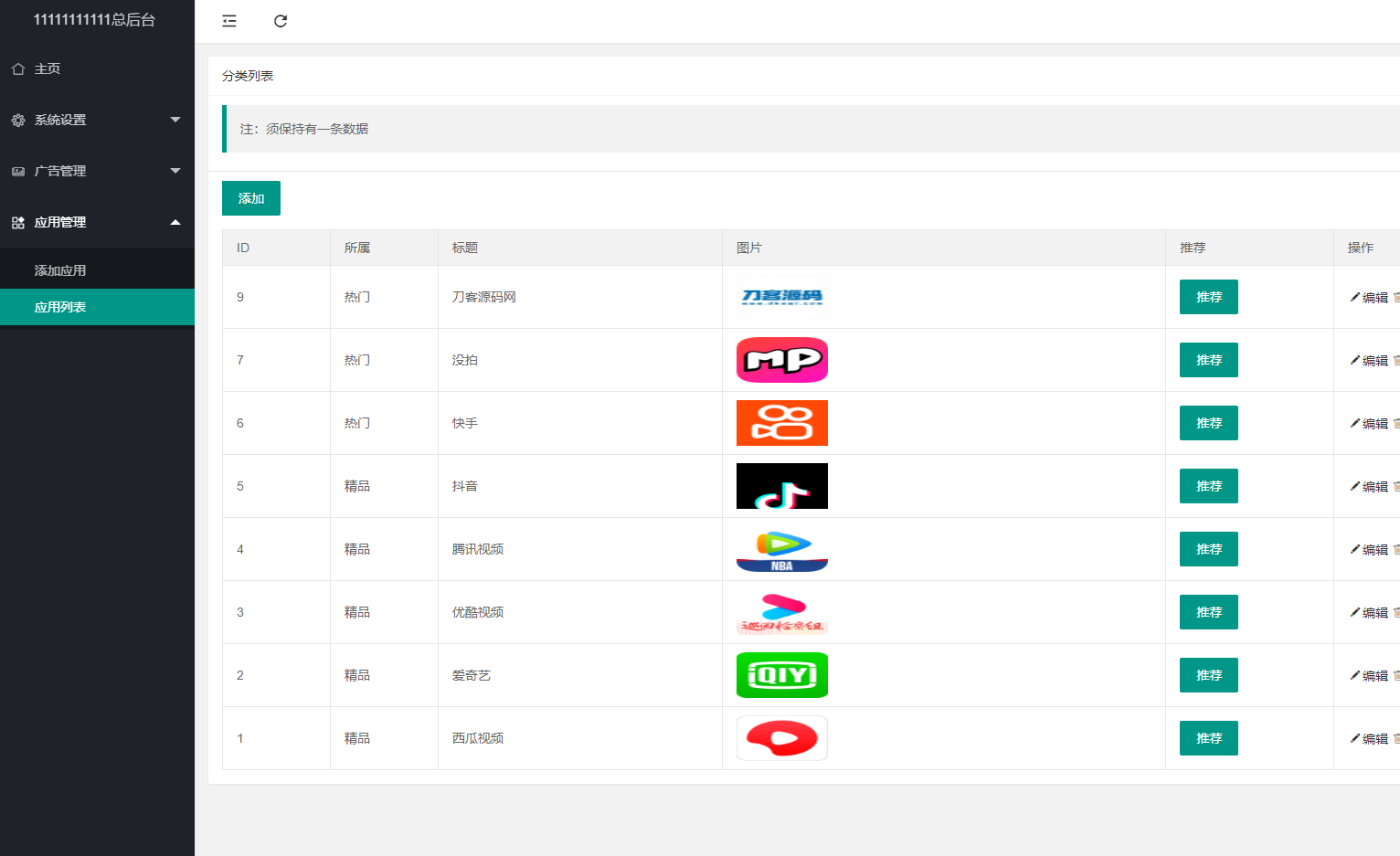This screenshot has height=856, width=1400.
Task: Click 推荐 button for 刀客源码网
Action: point(1209,297)
